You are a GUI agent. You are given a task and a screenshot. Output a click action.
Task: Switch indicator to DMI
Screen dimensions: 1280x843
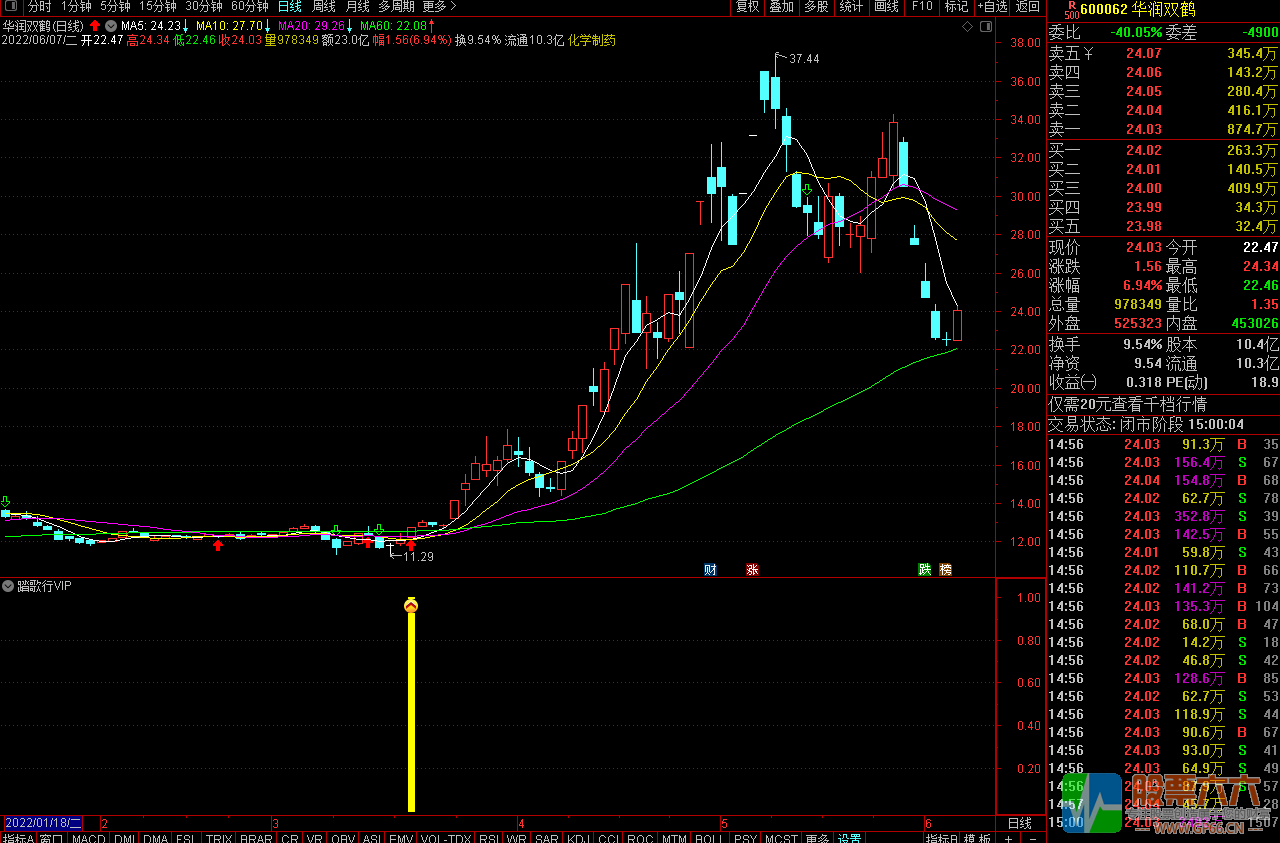tap(124, 838)
